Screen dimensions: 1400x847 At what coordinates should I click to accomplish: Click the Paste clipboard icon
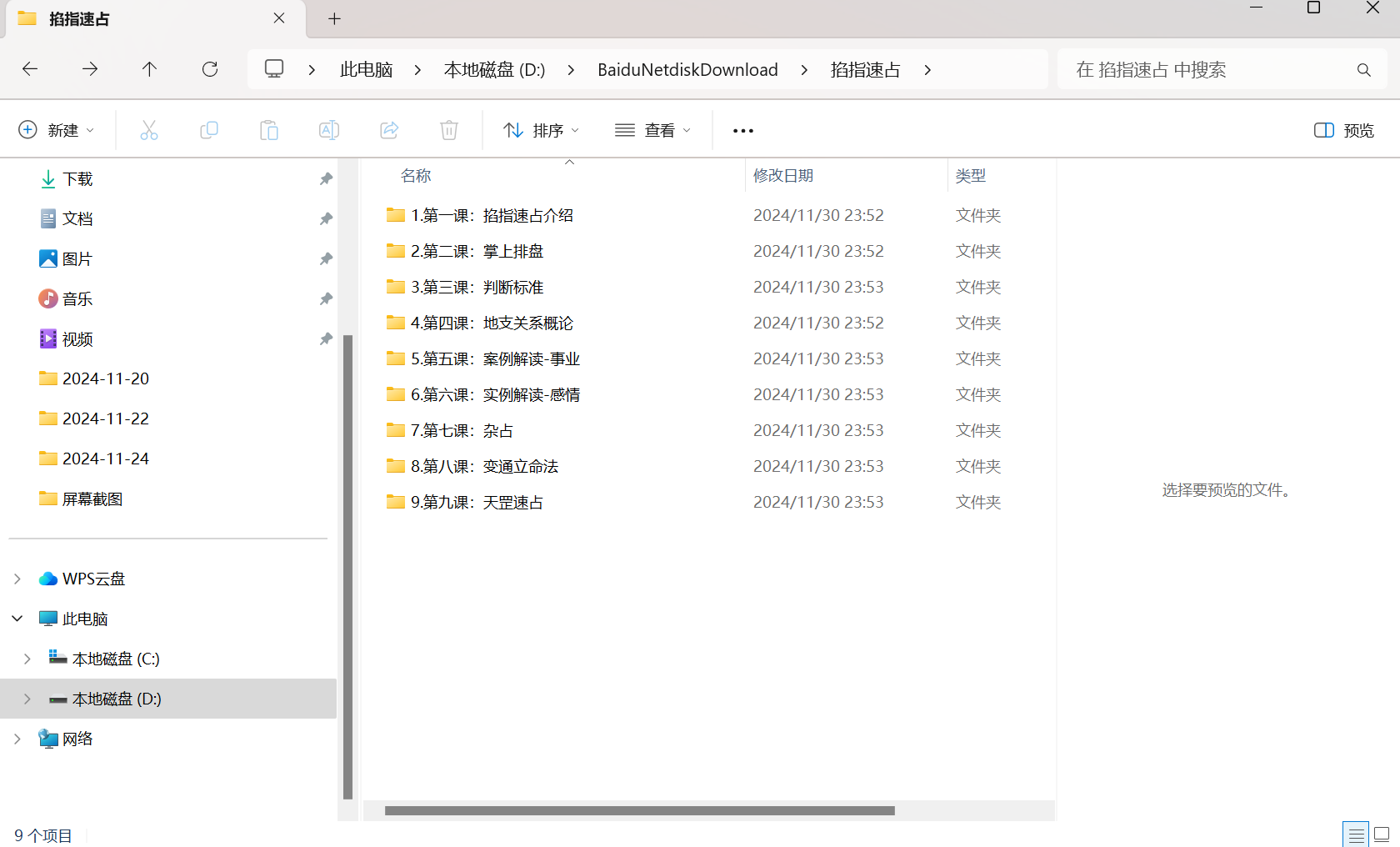tap(269, 130)
